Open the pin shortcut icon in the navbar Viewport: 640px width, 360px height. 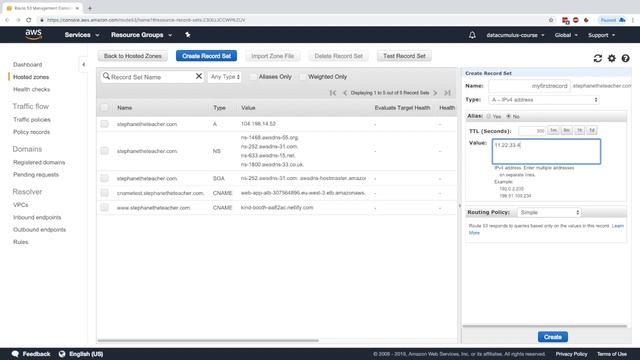[x=187, y=35]
